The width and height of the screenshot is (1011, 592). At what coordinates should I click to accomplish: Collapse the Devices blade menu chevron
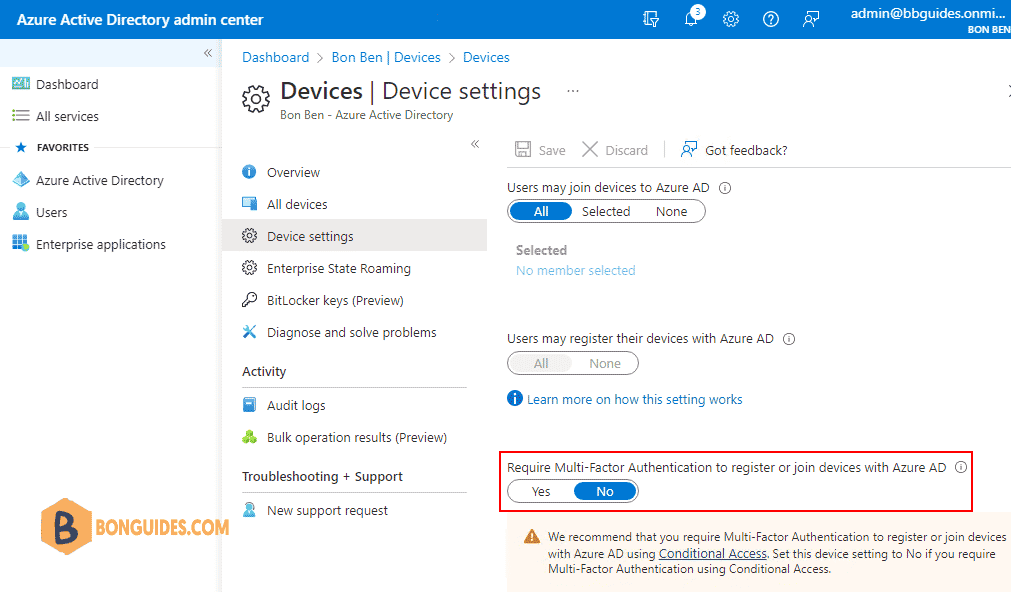click(475, 144)
